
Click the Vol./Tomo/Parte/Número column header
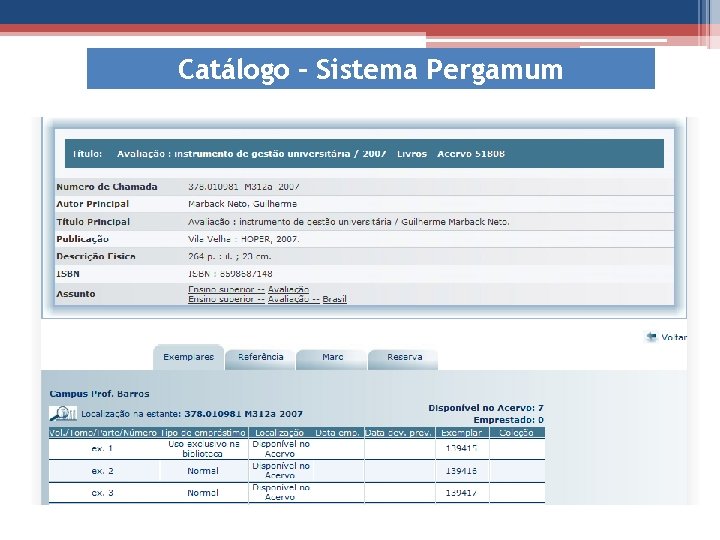click(103, 433)
